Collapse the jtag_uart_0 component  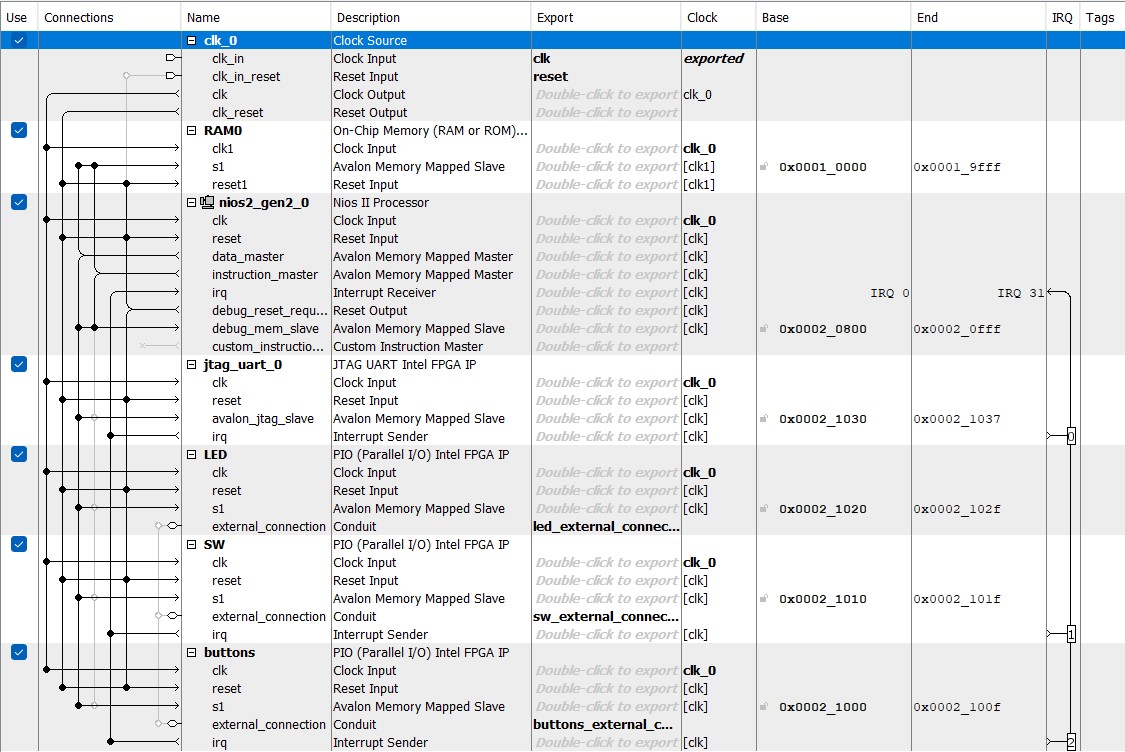(x=192, y=365)
